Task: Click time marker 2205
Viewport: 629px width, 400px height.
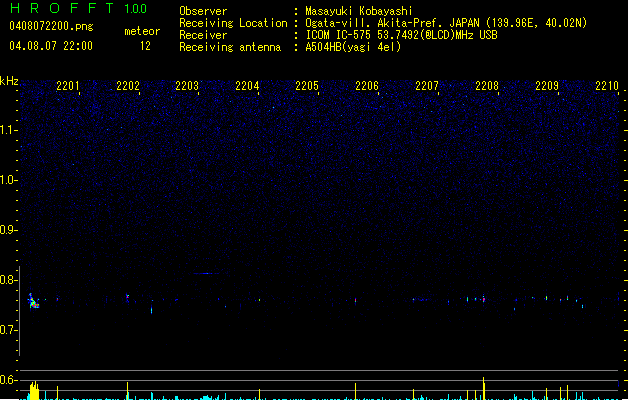Action: (307, 85)
